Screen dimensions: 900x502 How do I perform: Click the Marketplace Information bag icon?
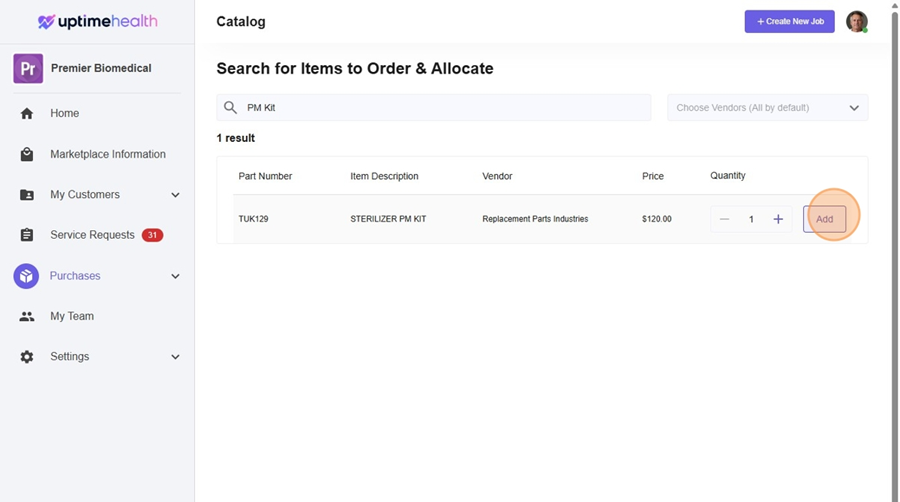[27, 155]
